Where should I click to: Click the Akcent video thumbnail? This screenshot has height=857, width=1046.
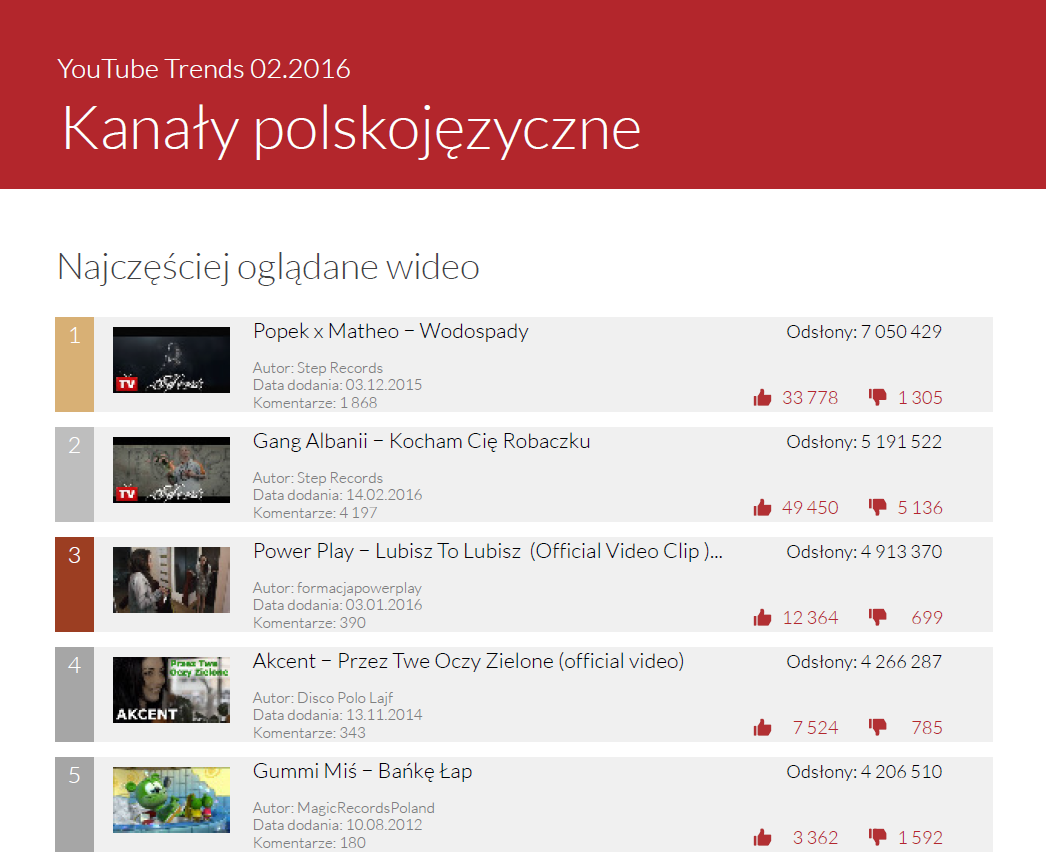pos(171,690)
